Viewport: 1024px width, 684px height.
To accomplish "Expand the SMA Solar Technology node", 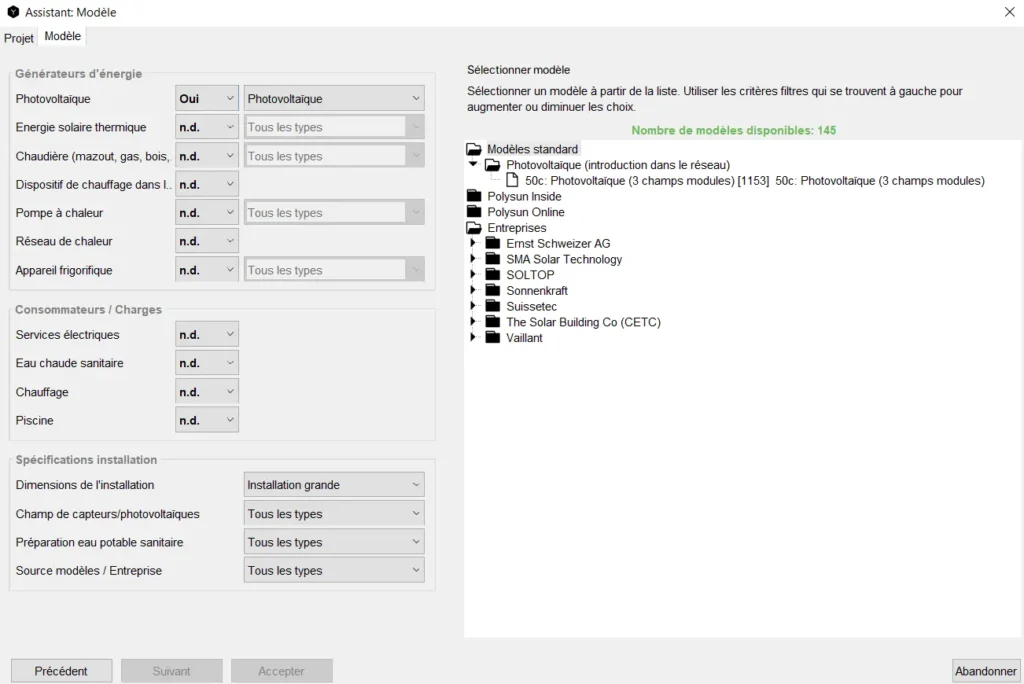I will point(473,259).
